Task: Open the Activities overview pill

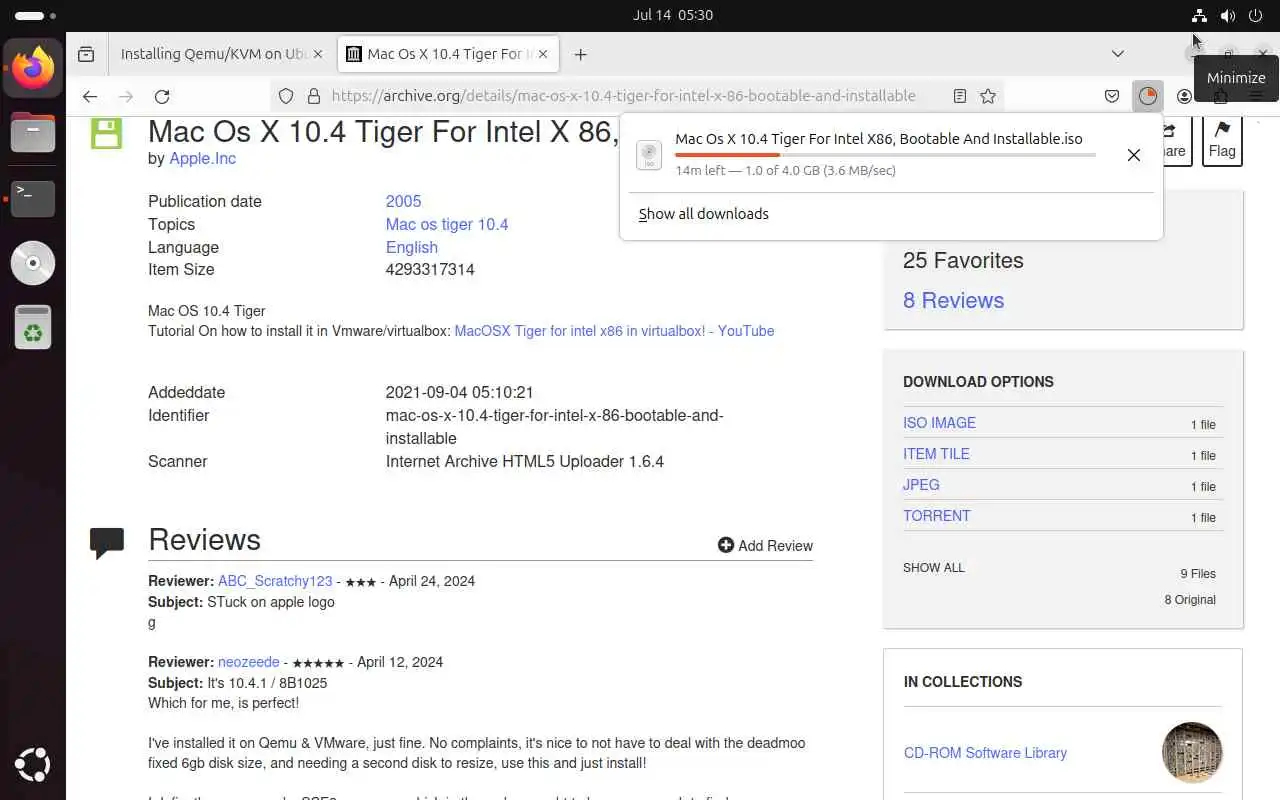Action: (x=36, y=16)
